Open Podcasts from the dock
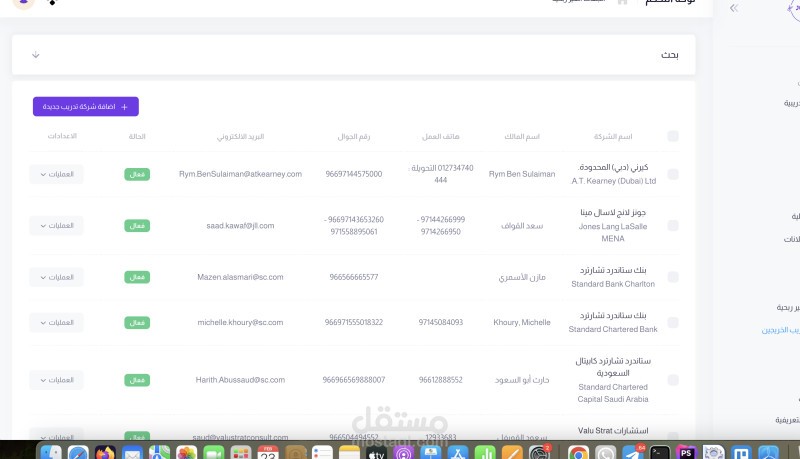Image resolution: width=800 pixels, height=459 pixels. [x=404, y=453]
